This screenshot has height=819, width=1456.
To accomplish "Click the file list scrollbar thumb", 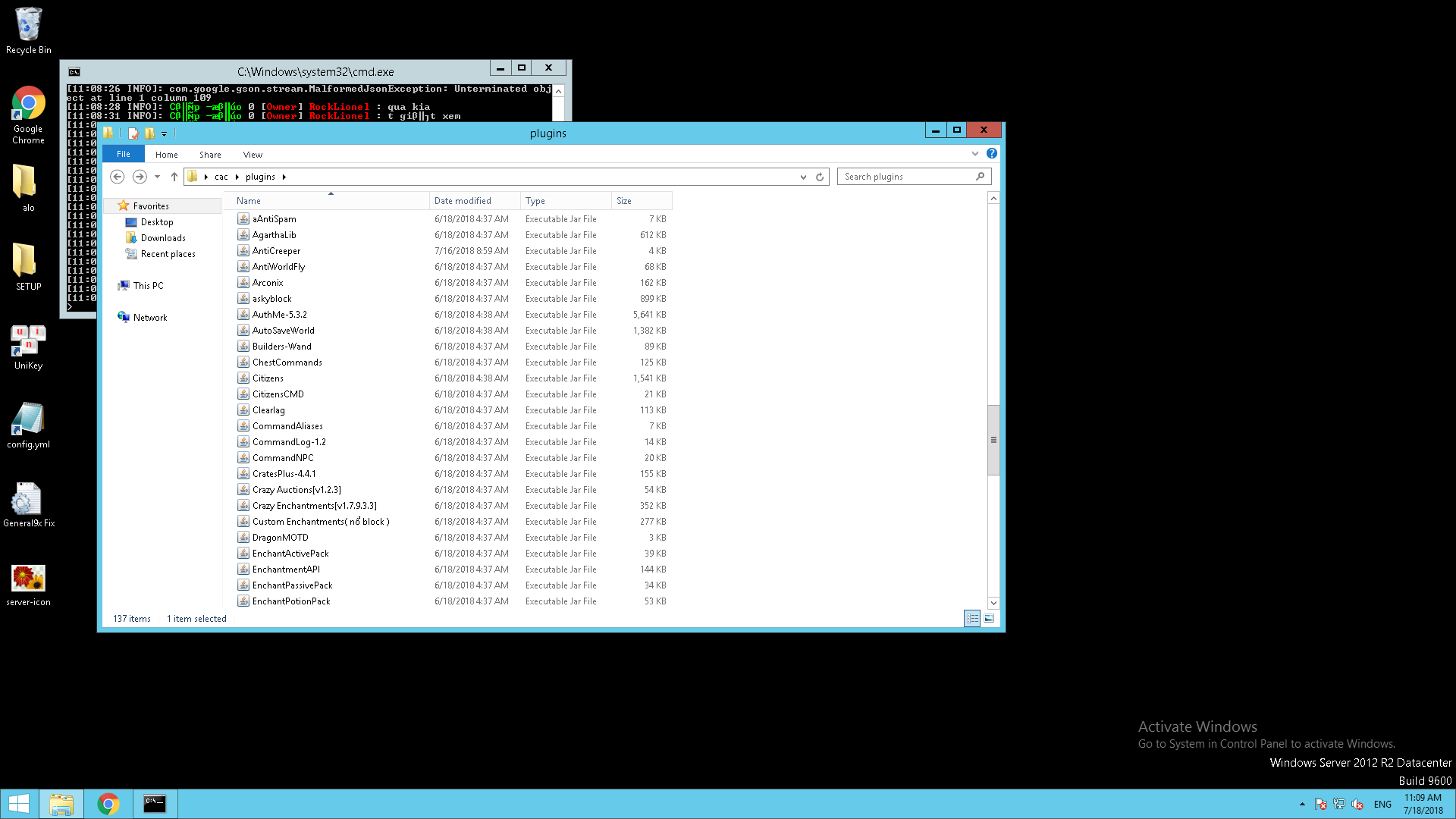I will coord(993,440).
